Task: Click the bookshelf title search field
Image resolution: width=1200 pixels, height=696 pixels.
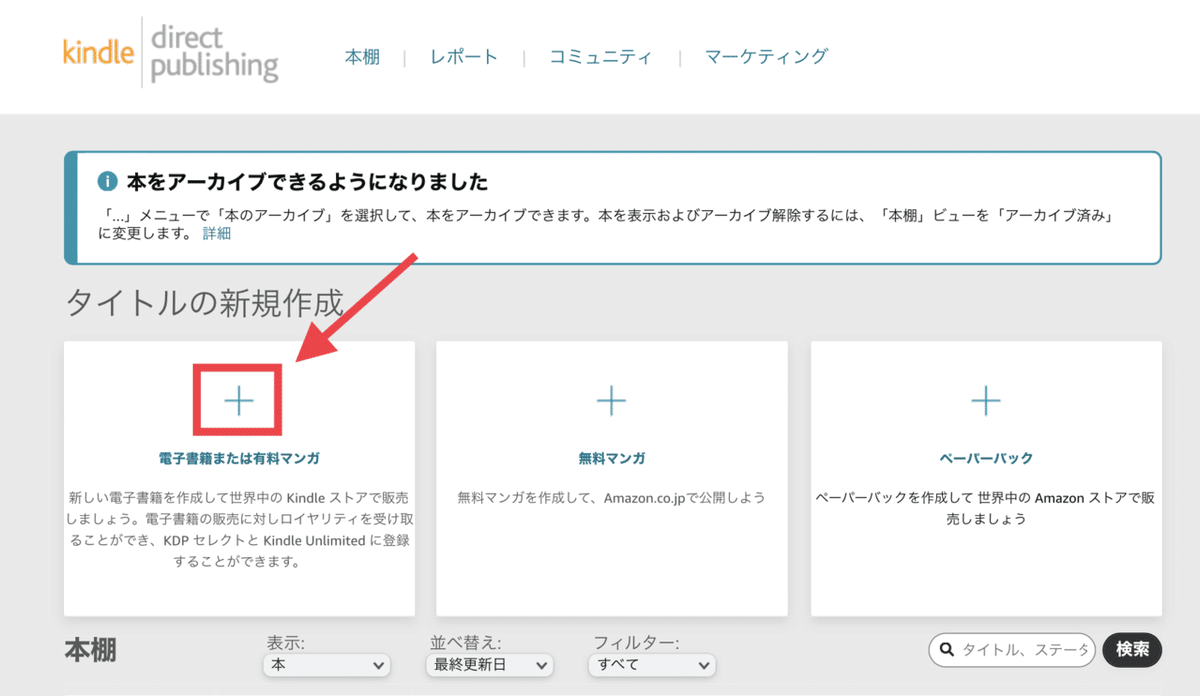Action: pos(1012,650)
